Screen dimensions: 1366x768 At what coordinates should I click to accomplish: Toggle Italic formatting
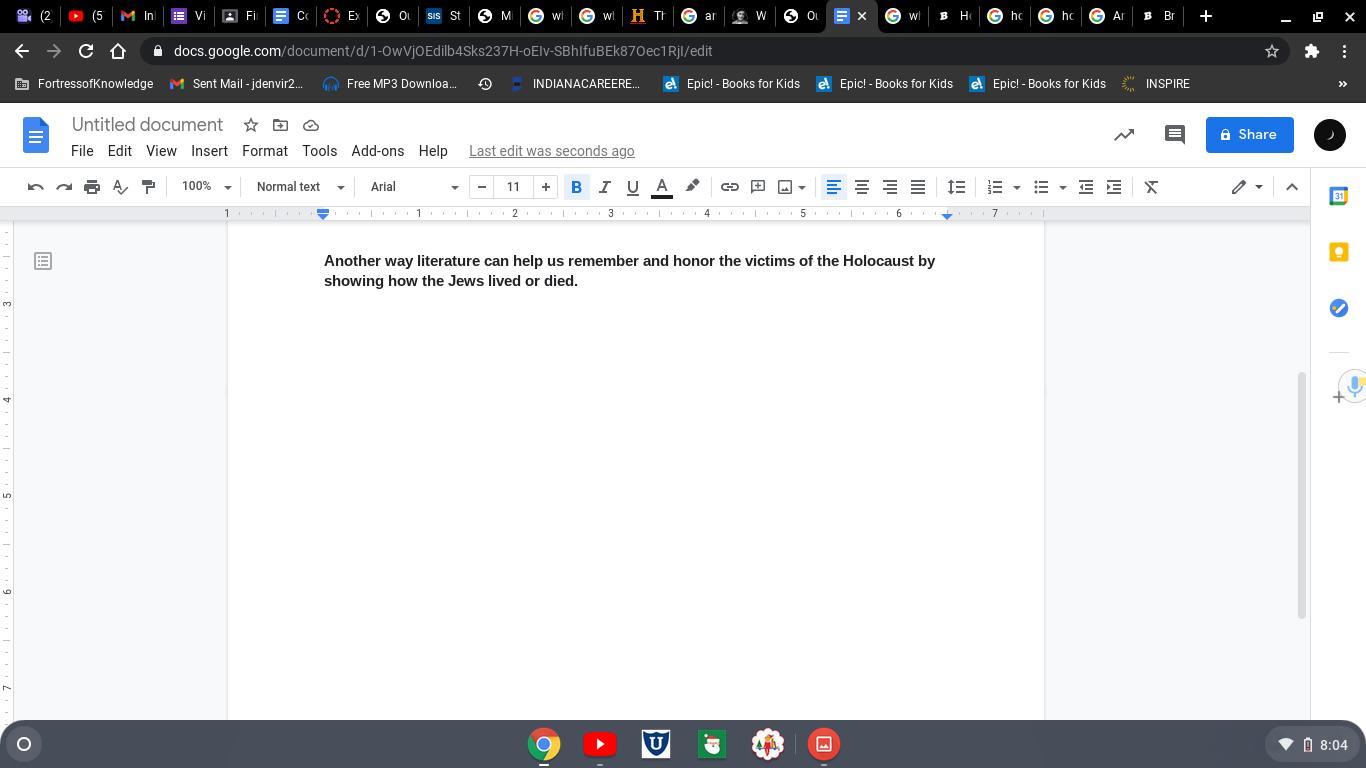[604, 187]
